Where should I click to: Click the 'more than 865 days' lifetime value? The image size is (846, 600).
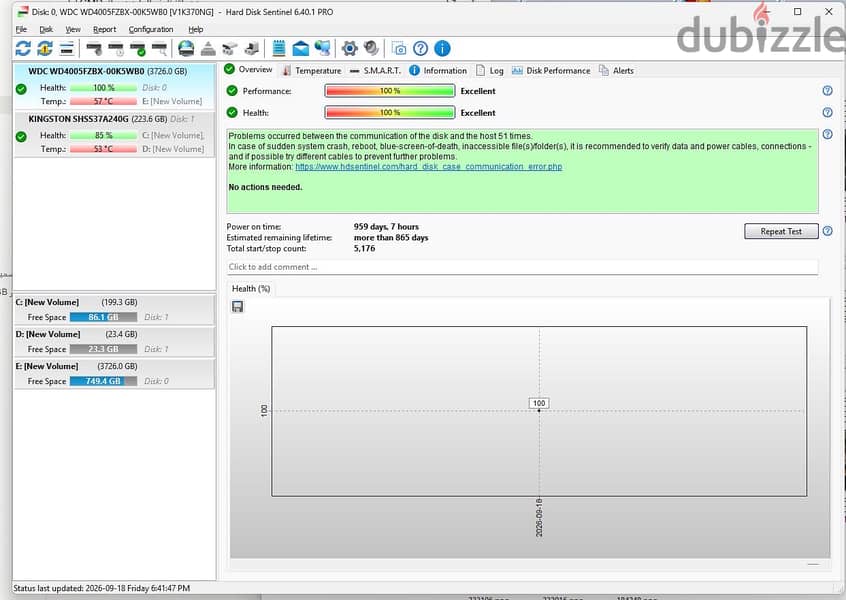point(391,237)
